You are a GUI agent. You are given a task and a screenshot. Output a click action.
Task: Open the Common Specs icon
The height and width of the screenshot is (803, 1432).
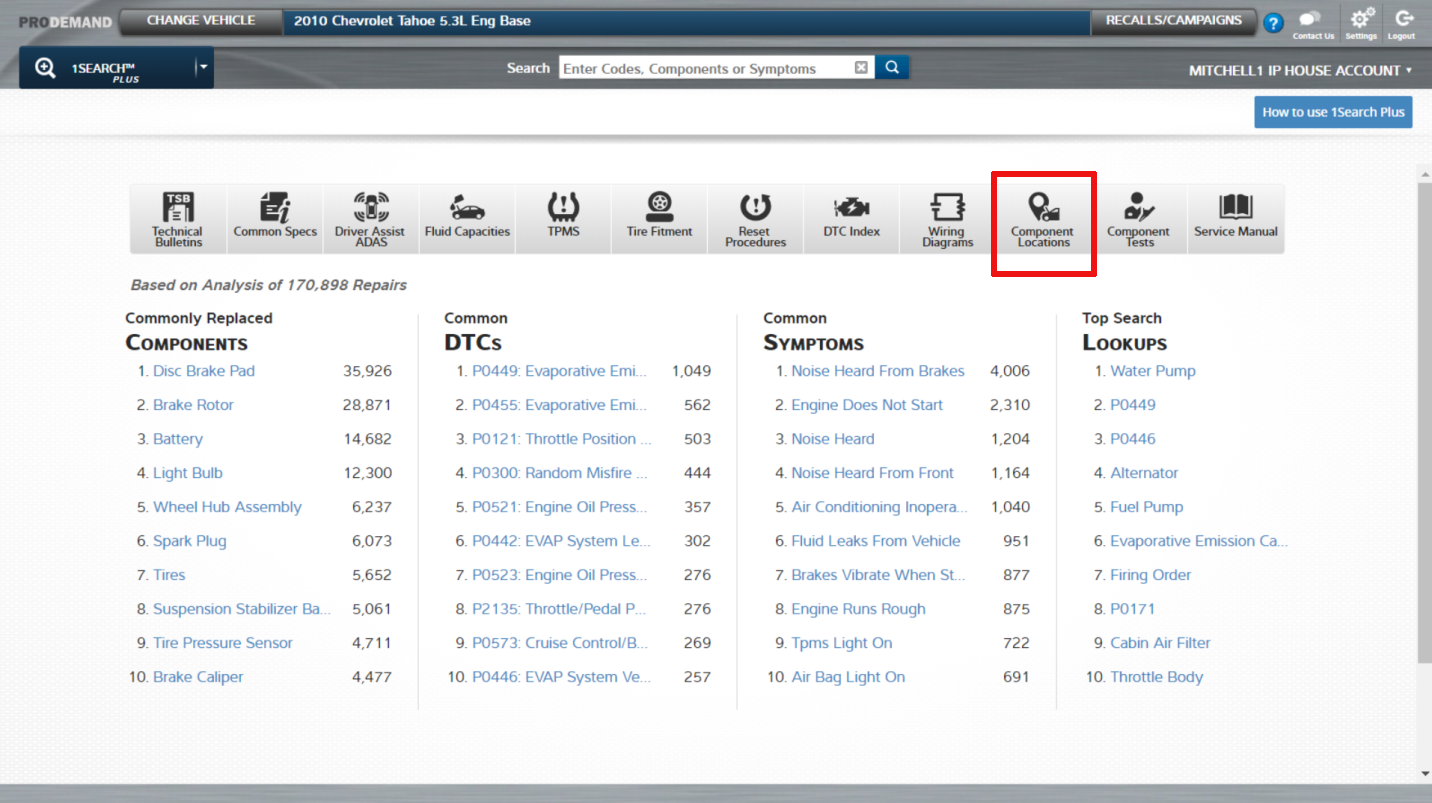tap(275, 219)
